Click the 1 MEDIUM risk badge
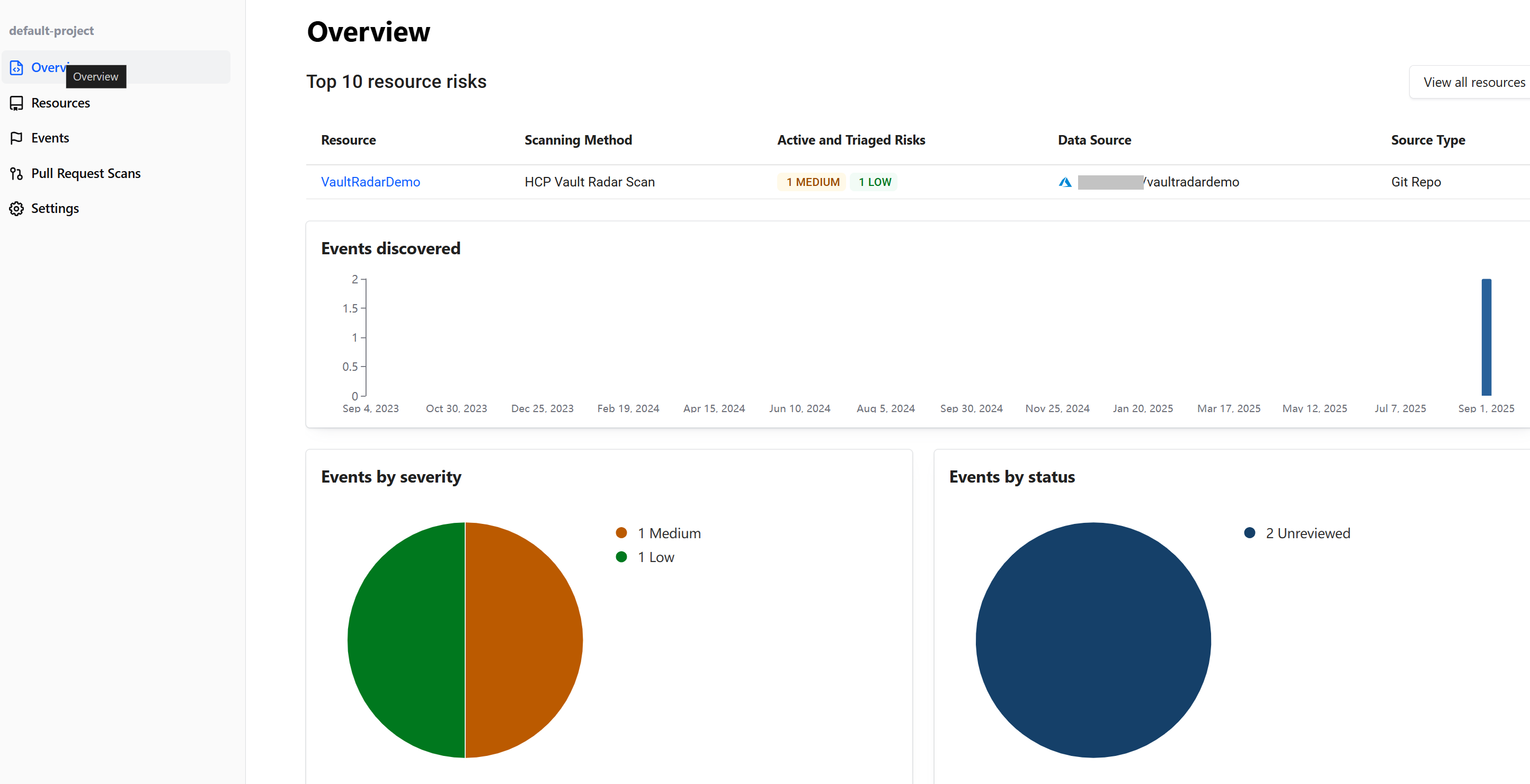The height and width of the screenshot is (784, 1530). pyautogui.click(x=813, y=182)
